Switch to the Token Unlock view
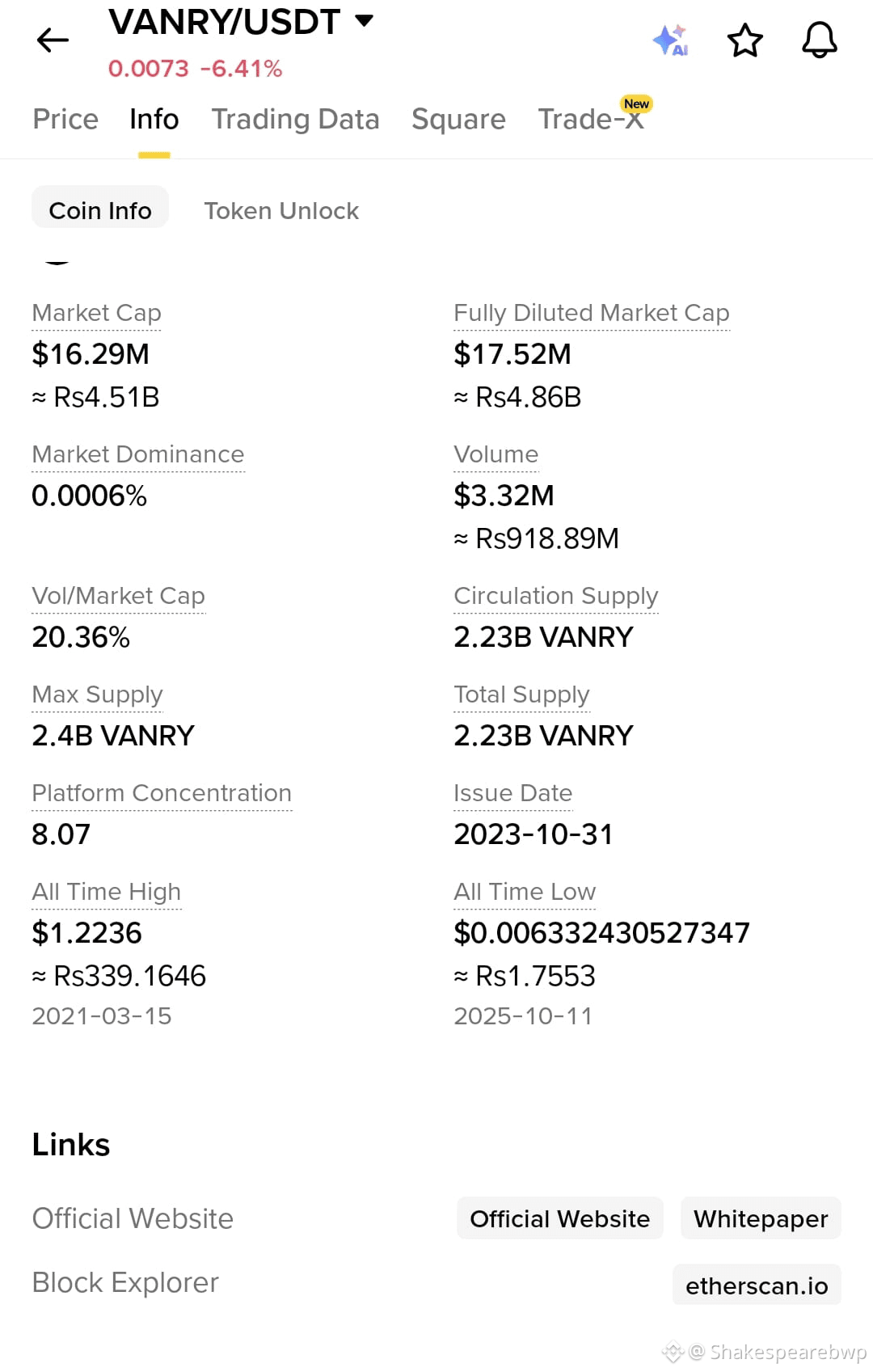Image resolution: width=873 pixels, height=1372 pixels. coord(280,210)
